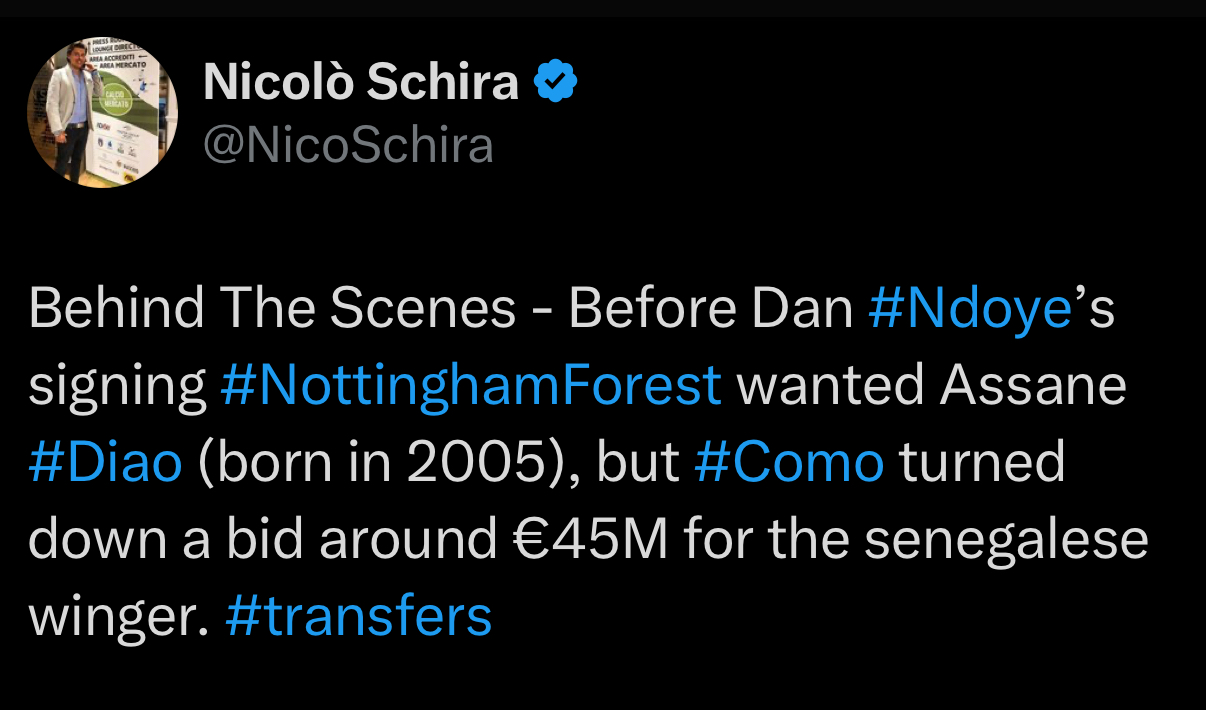Click the word "Assane" in the tweet
Screen dimensions: 1206x710
pos(1033,386)
